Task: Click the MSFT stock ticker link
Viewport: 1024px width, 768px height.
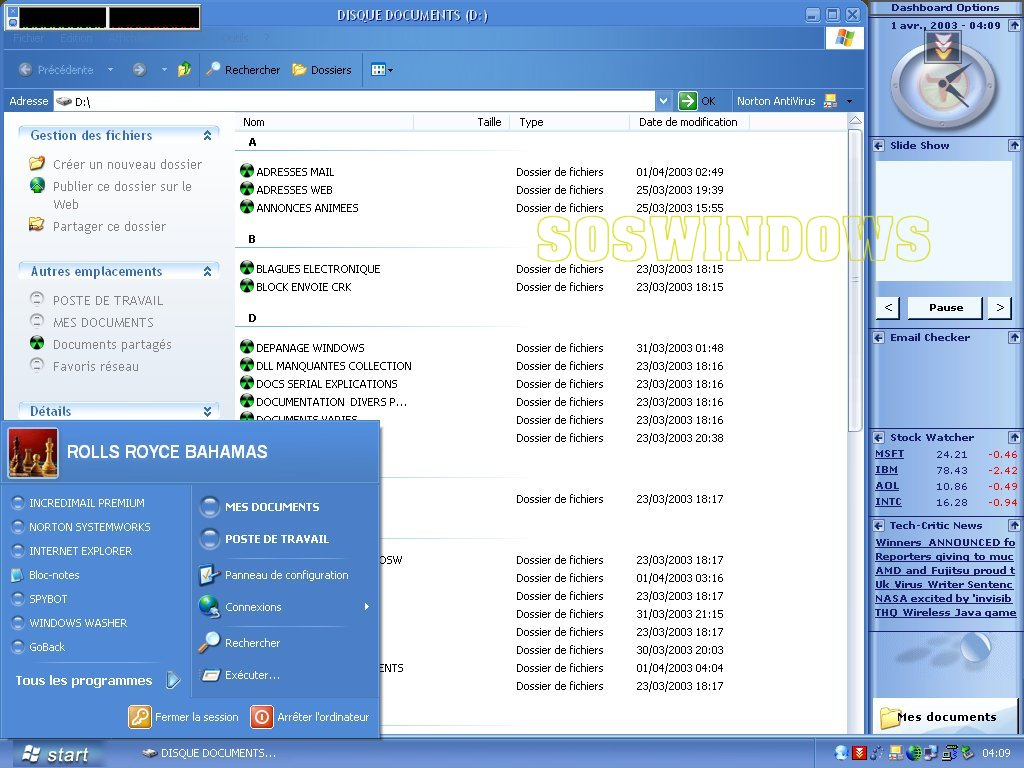Action: (888, 454)
